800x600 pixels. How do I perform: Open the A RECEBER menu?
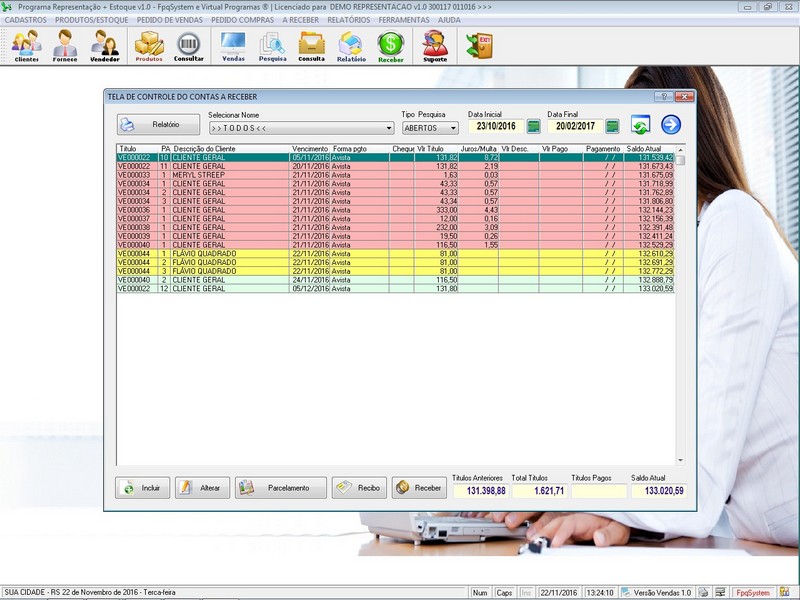pos(301,20)
